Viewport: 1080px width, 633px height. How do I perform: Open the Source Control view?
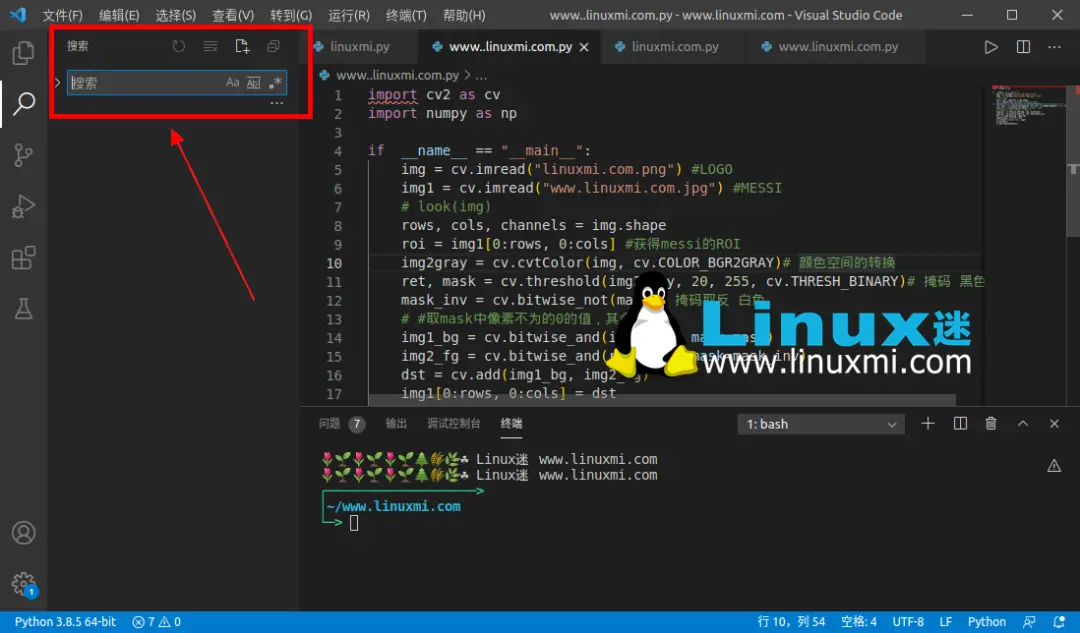tap(23, 155)
